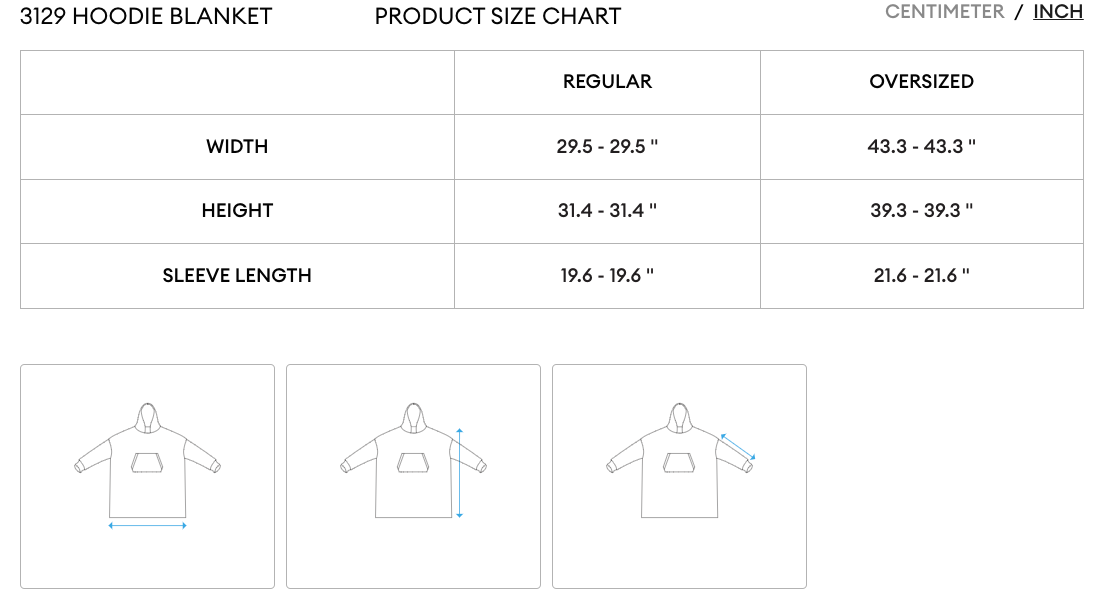Screen dimensions: 1118x605
Task: Click the REGULAR column header
Action: click(607, 82)
